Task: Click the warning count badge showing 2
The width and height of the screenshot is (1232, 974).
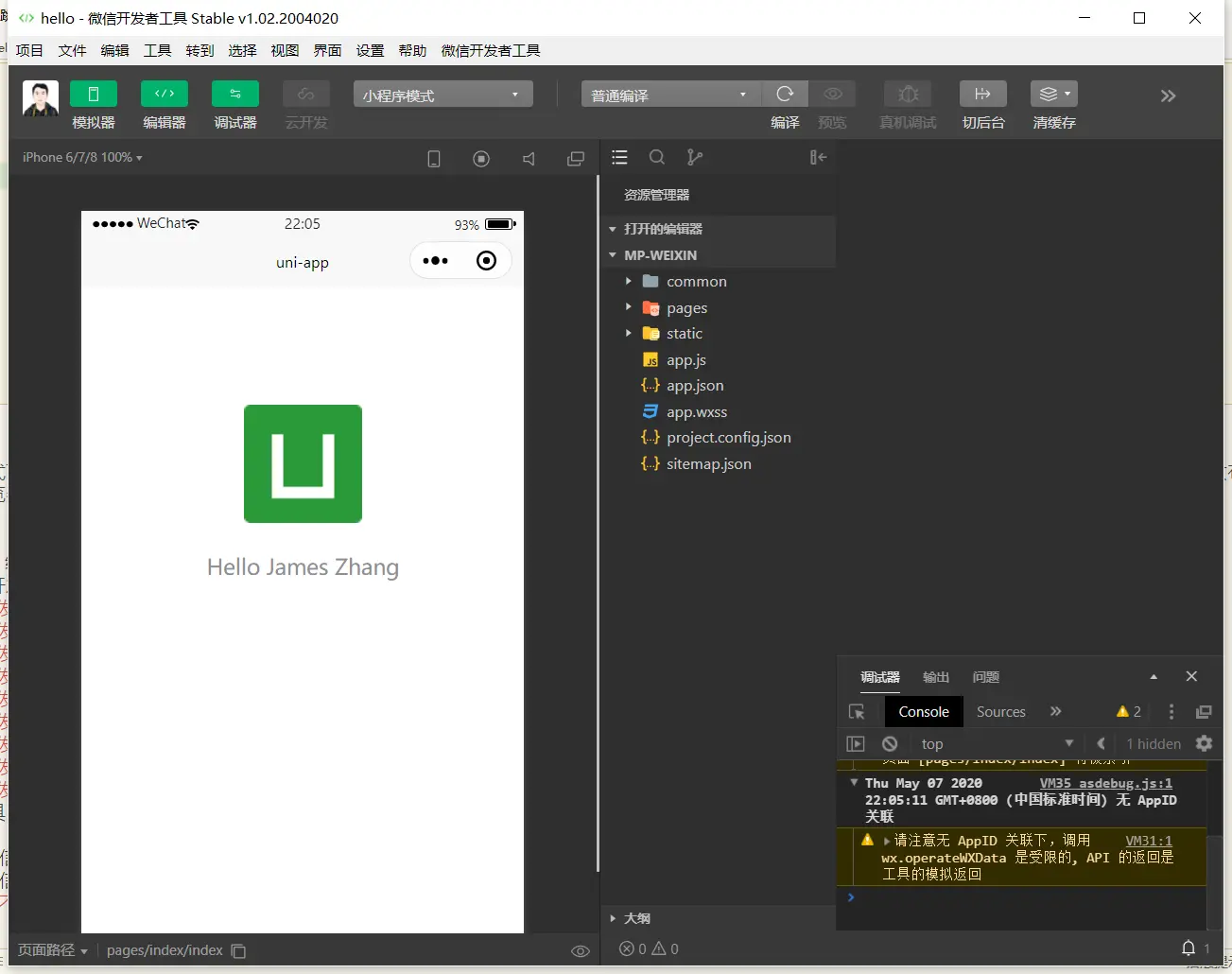Action: coord(1129,712)
